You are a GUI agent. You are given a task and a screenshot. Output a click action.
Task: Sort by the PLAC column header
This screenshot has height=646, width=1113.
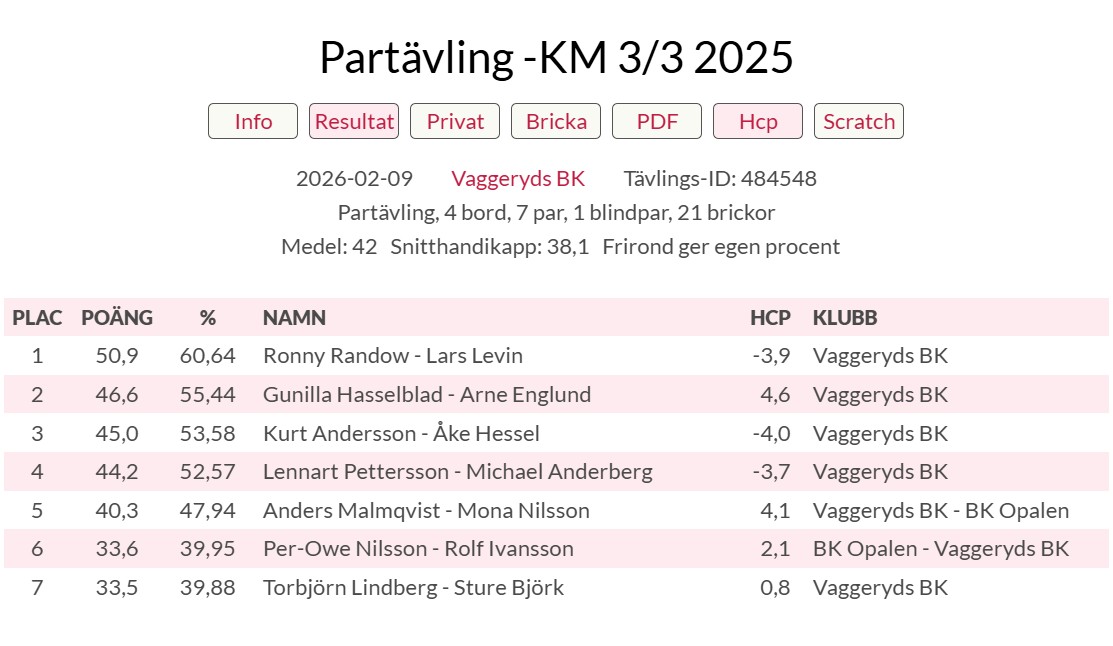pyautogui.click(x=37, y=318)
